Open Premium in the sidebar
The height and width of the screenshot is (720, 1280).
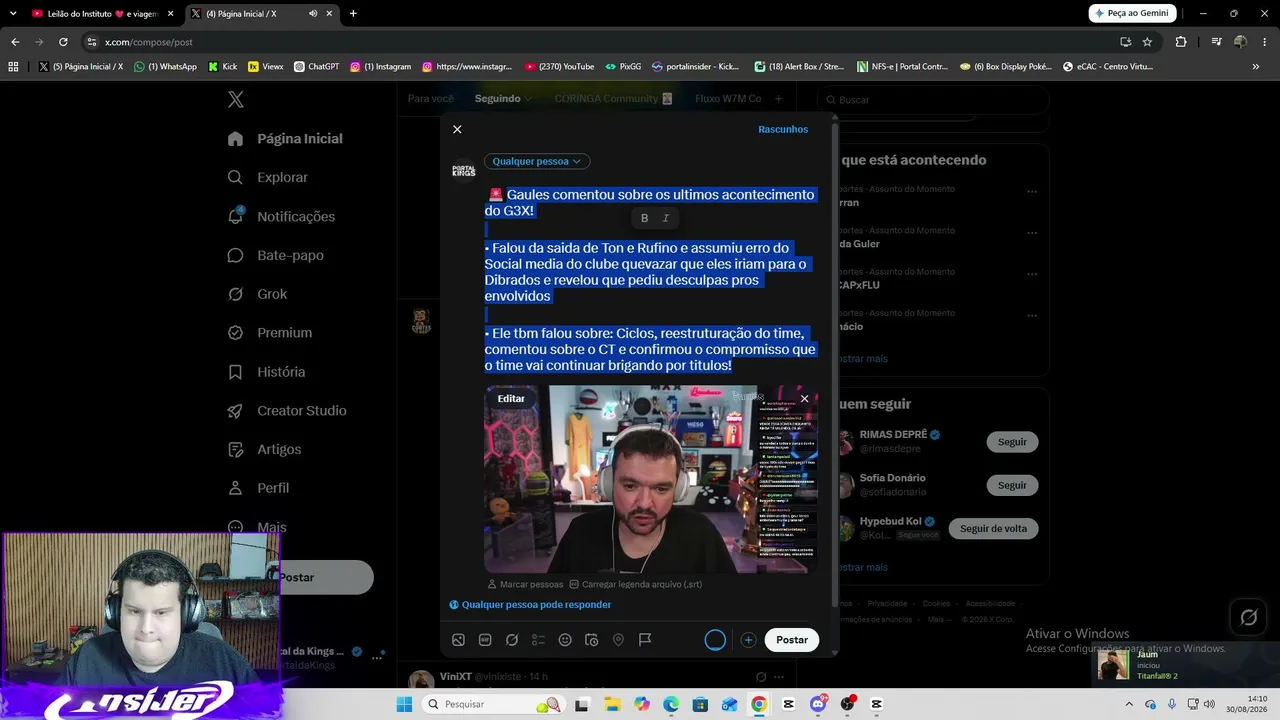click(270, 333)
